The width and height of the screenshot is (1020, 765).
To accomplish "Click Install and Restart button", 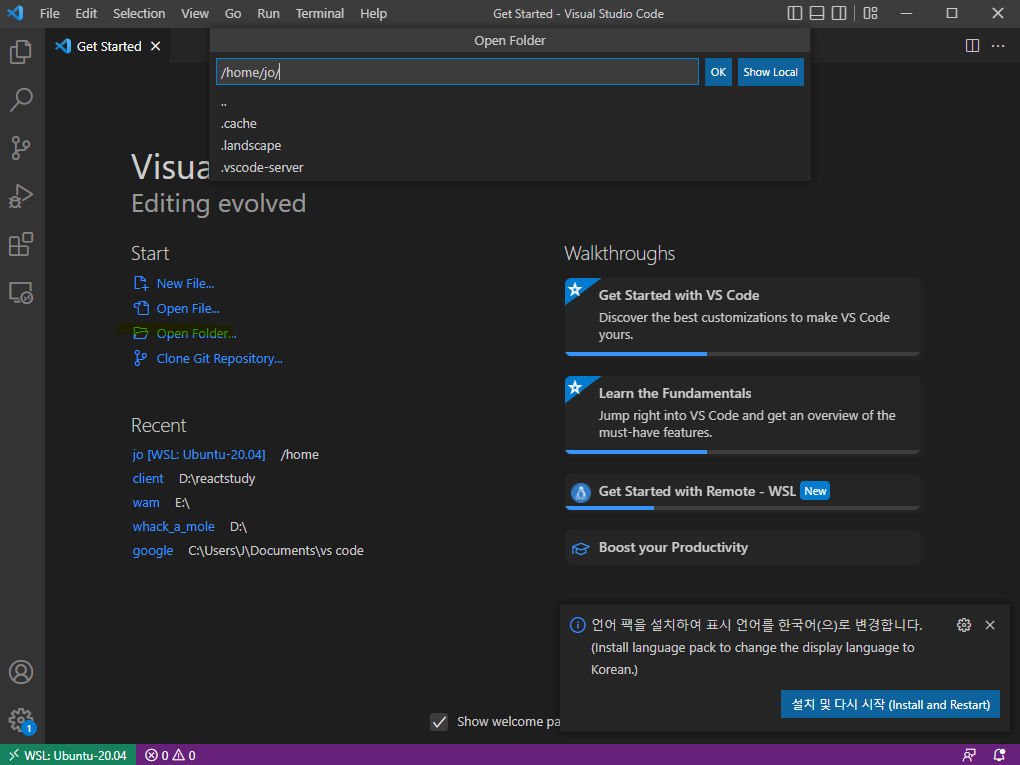I will [x=890, y=705].
